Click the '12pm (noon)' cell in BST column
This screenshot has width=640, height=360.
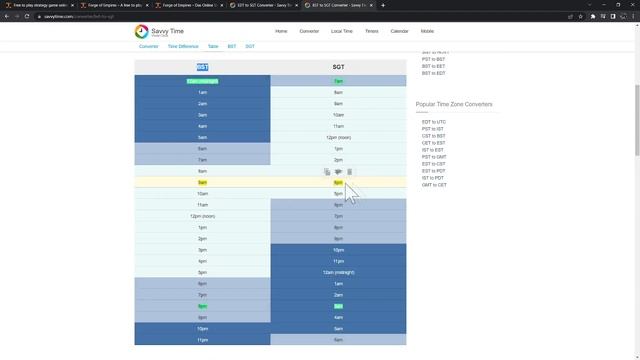click(x=202, y=216)
